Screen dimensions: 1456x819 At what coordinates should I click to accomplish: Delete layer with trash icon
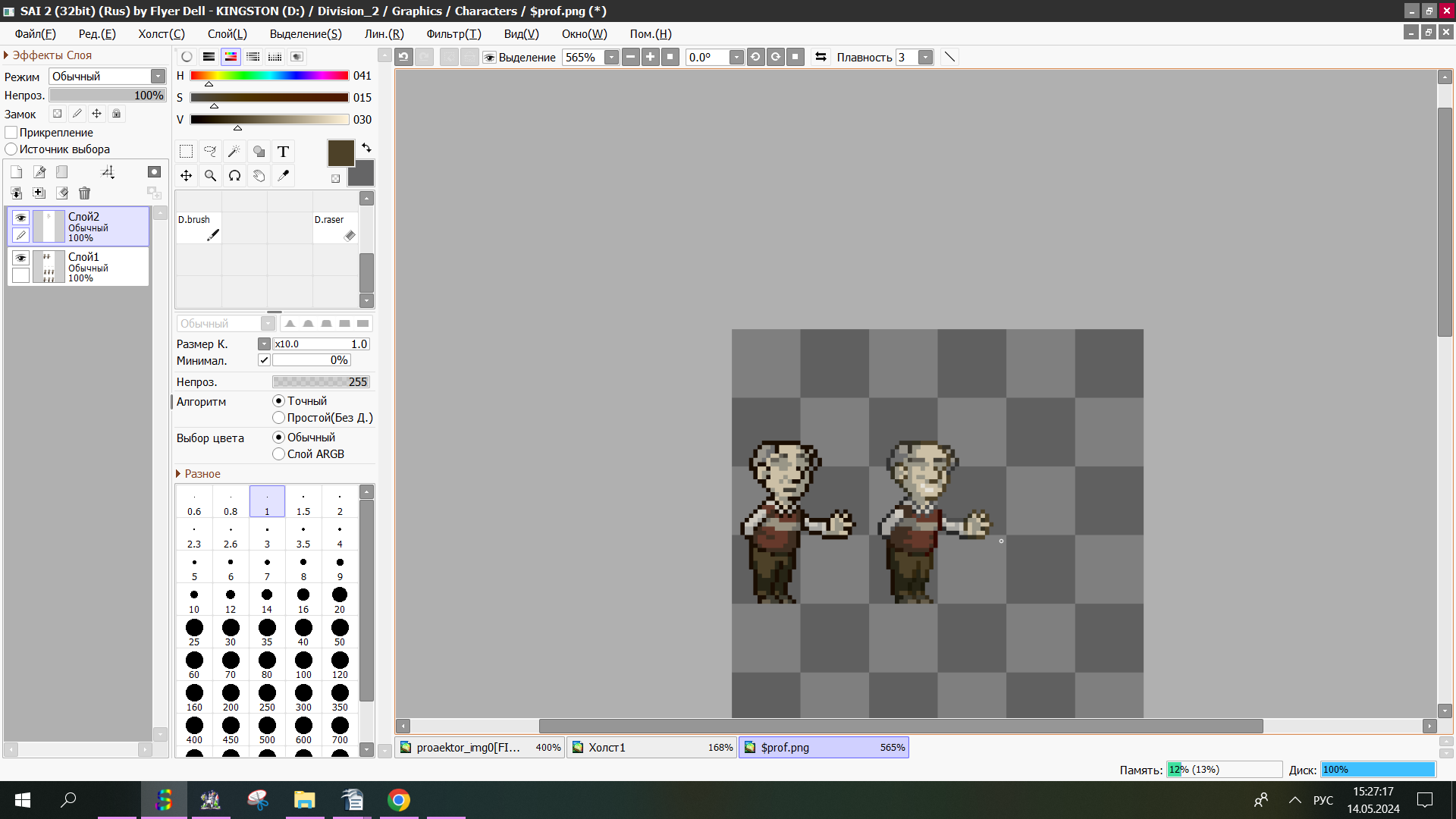tap(84, 193)
